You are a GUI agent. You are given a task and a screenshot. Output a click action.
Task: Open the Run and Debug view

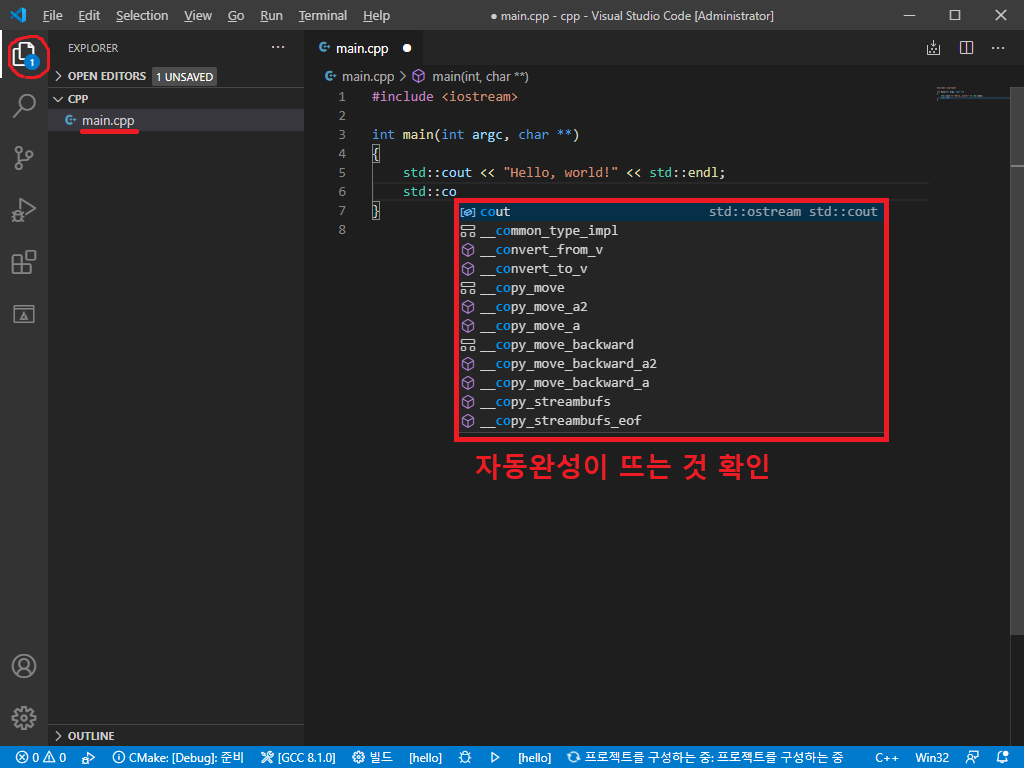point(24,210)
